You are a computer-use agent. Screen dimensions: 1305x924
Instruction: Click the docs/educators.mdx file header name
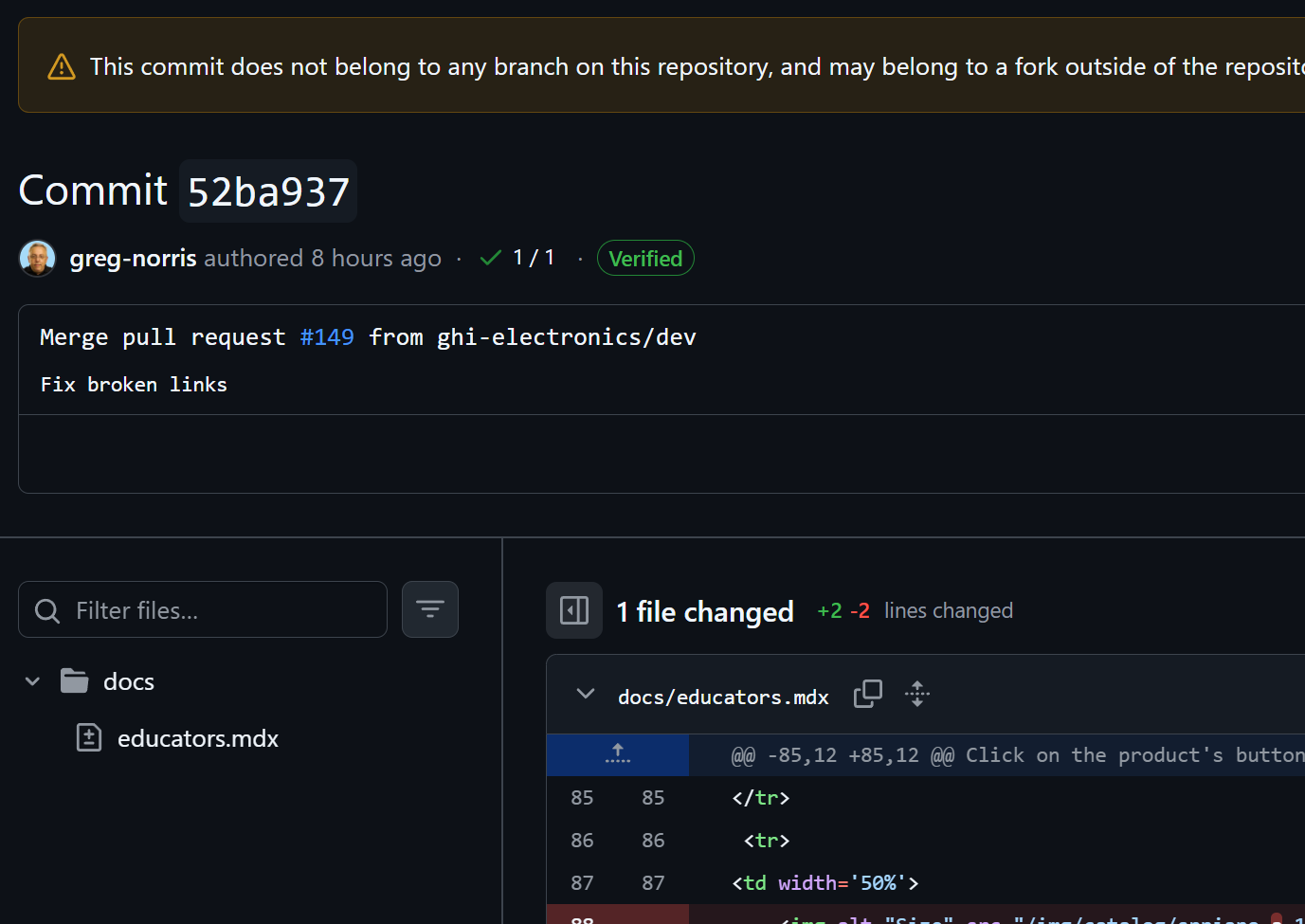[x=723, y=698]
